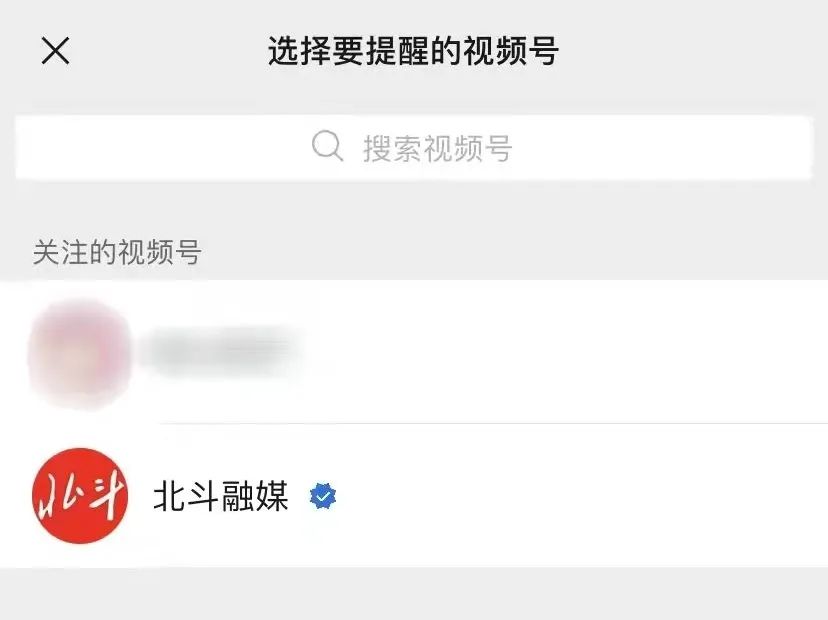This screenshot has height=620, width=828.
Task: Click the search bar's empty left side
Action: [164, 148]
